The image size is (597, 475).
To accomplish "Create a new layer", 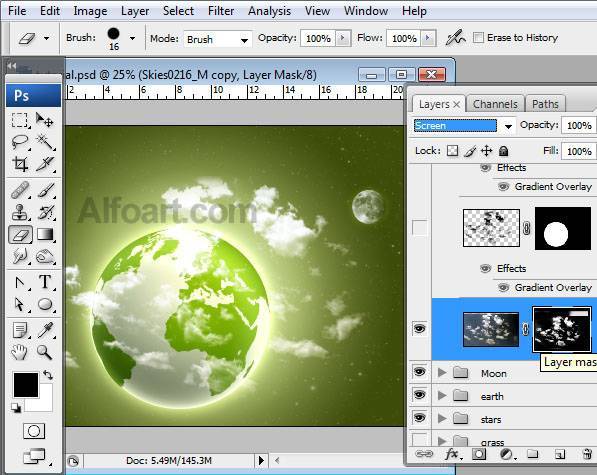I will [559, 454].
